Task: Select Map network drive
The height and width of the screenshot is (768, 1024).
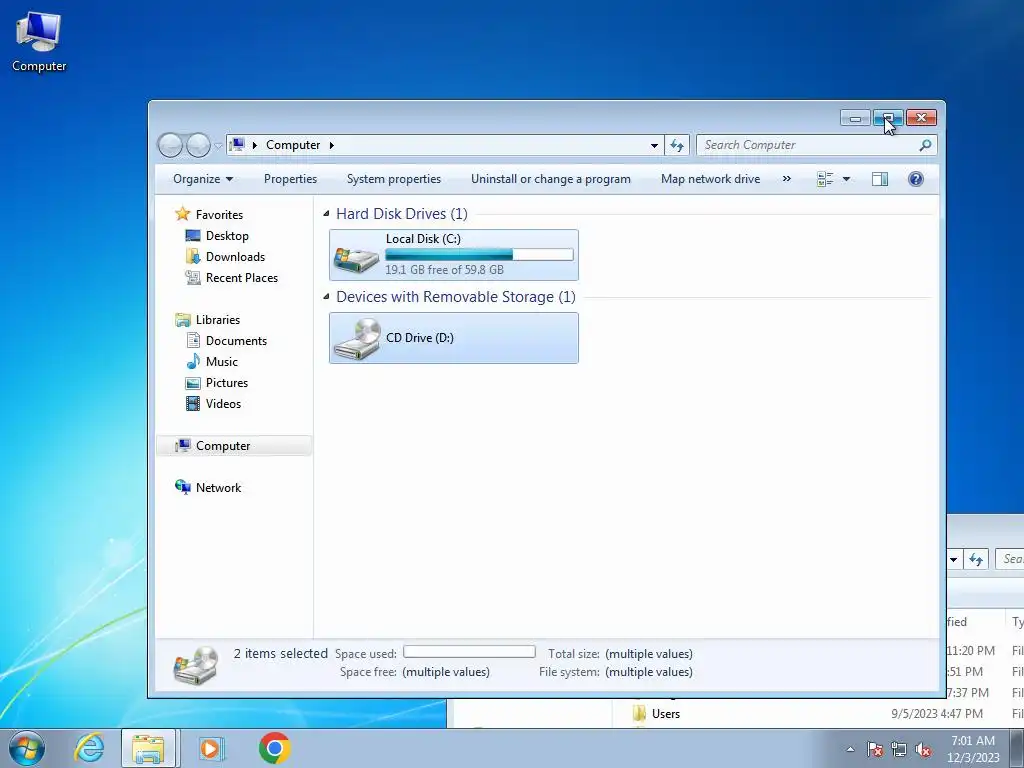Action: point(711,179)
